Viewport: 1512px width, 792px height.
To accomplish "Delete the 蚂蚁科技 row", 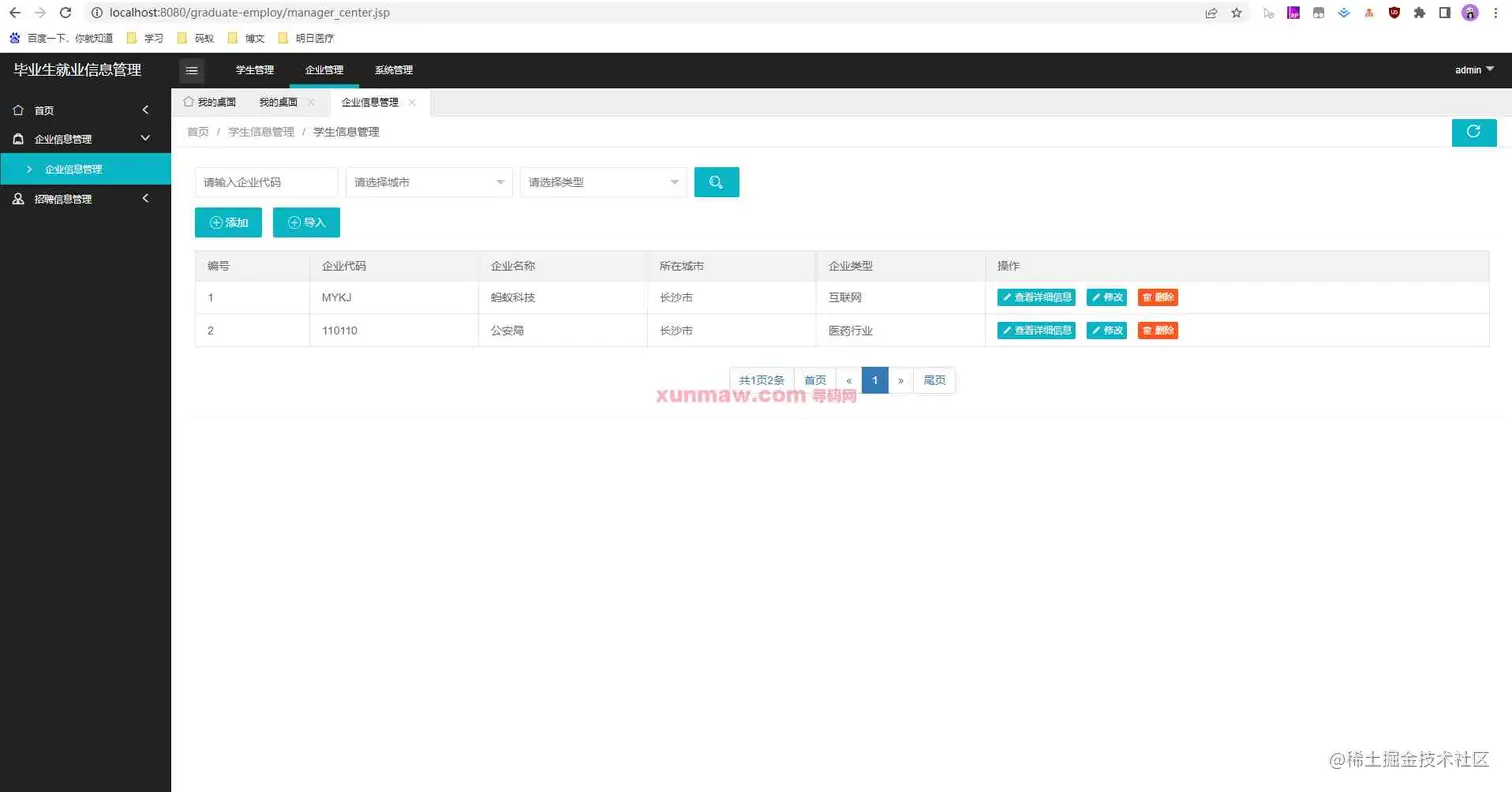I will click(1158, 297).
